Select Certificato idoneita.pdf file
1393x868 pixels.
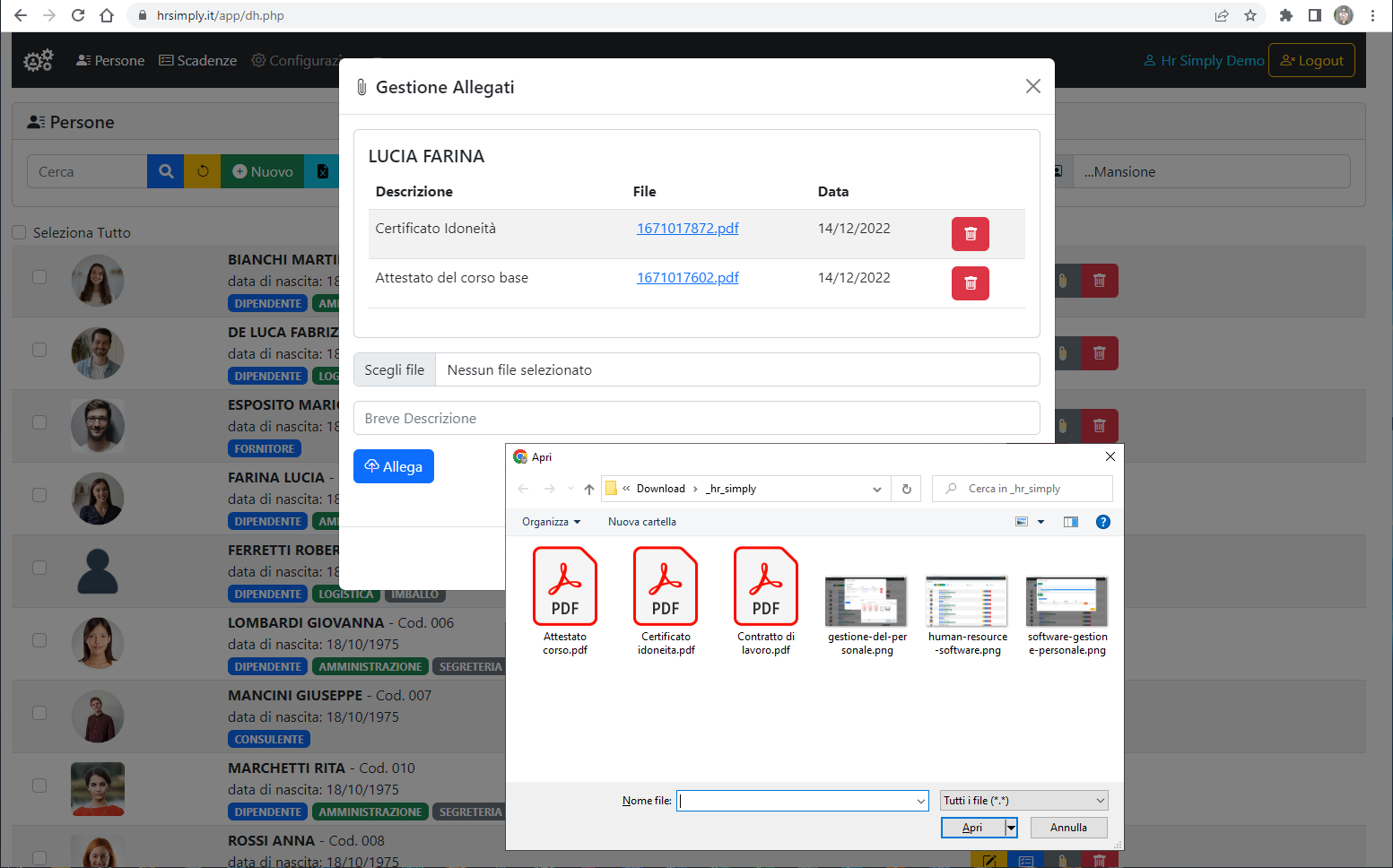pyautogui.click(x=666, y=601)
